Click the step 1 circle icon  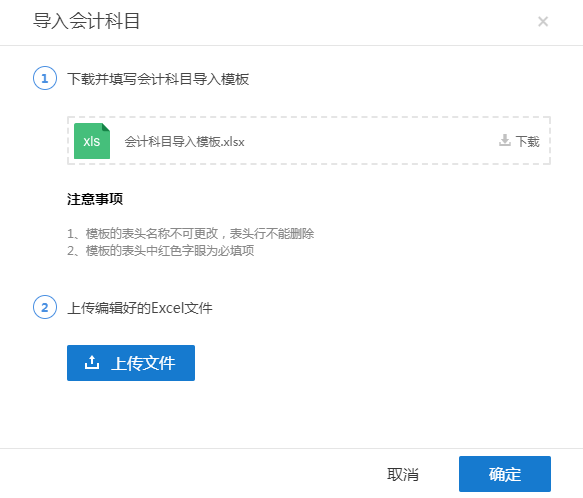[x=45, y=78]
